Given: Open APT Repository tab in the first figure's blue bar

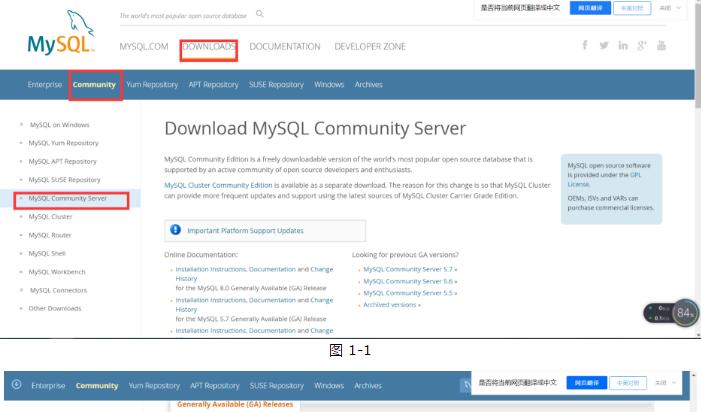Looking at the screenshot, I should [x=213, y=84].
